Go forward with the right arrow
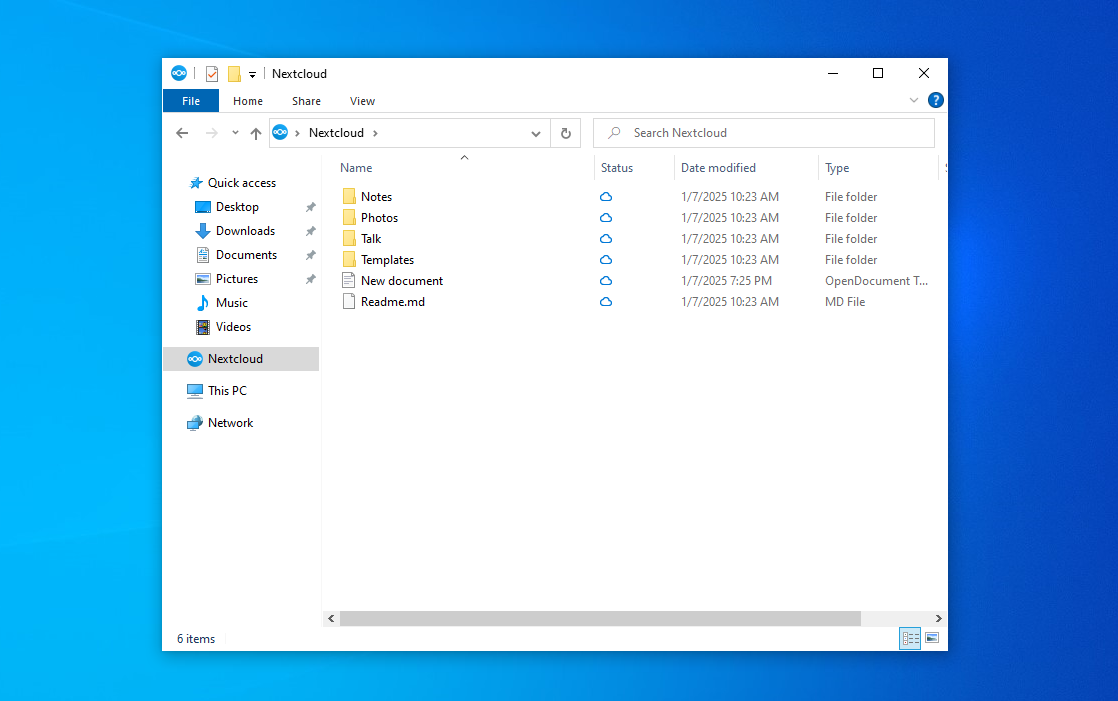 click(211, 133)
